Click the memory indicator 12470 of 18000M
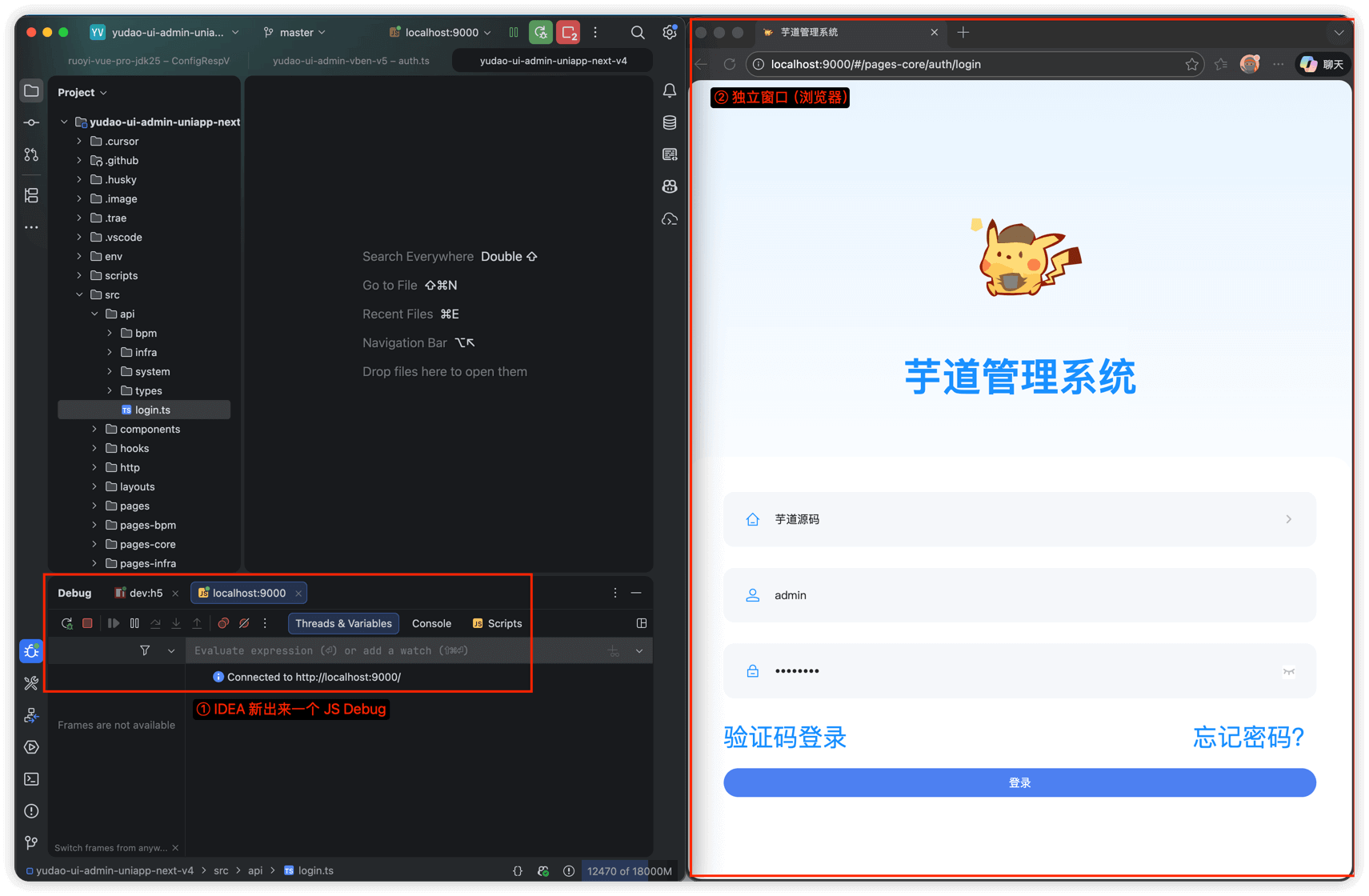 [629, 870]
